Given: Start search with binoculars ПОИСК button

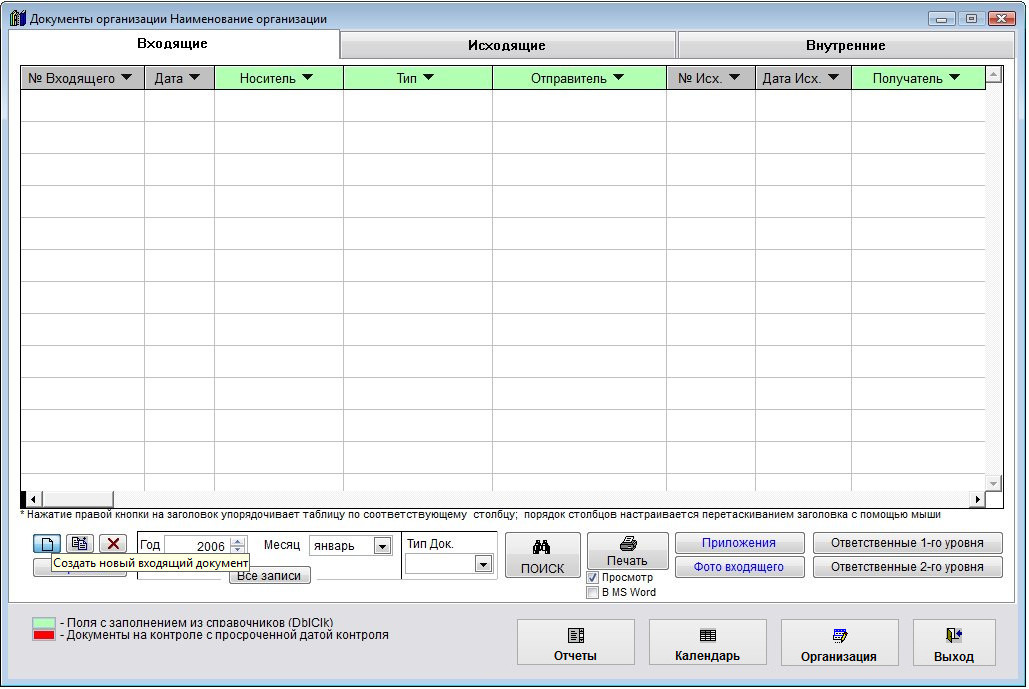Looking at the screenshot, I should point(543,555).
